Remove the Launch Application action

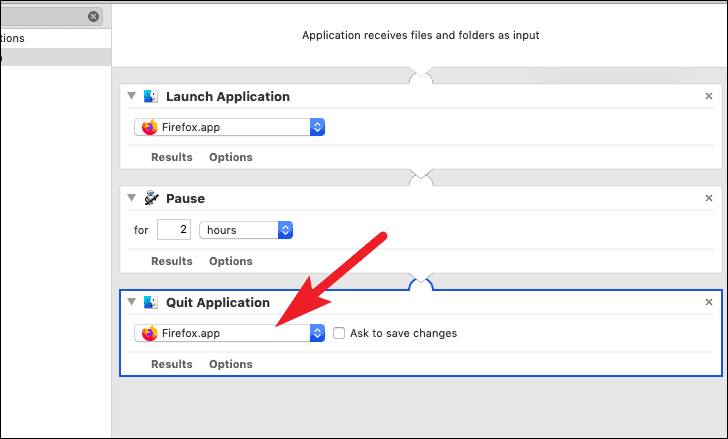point(708,96)
